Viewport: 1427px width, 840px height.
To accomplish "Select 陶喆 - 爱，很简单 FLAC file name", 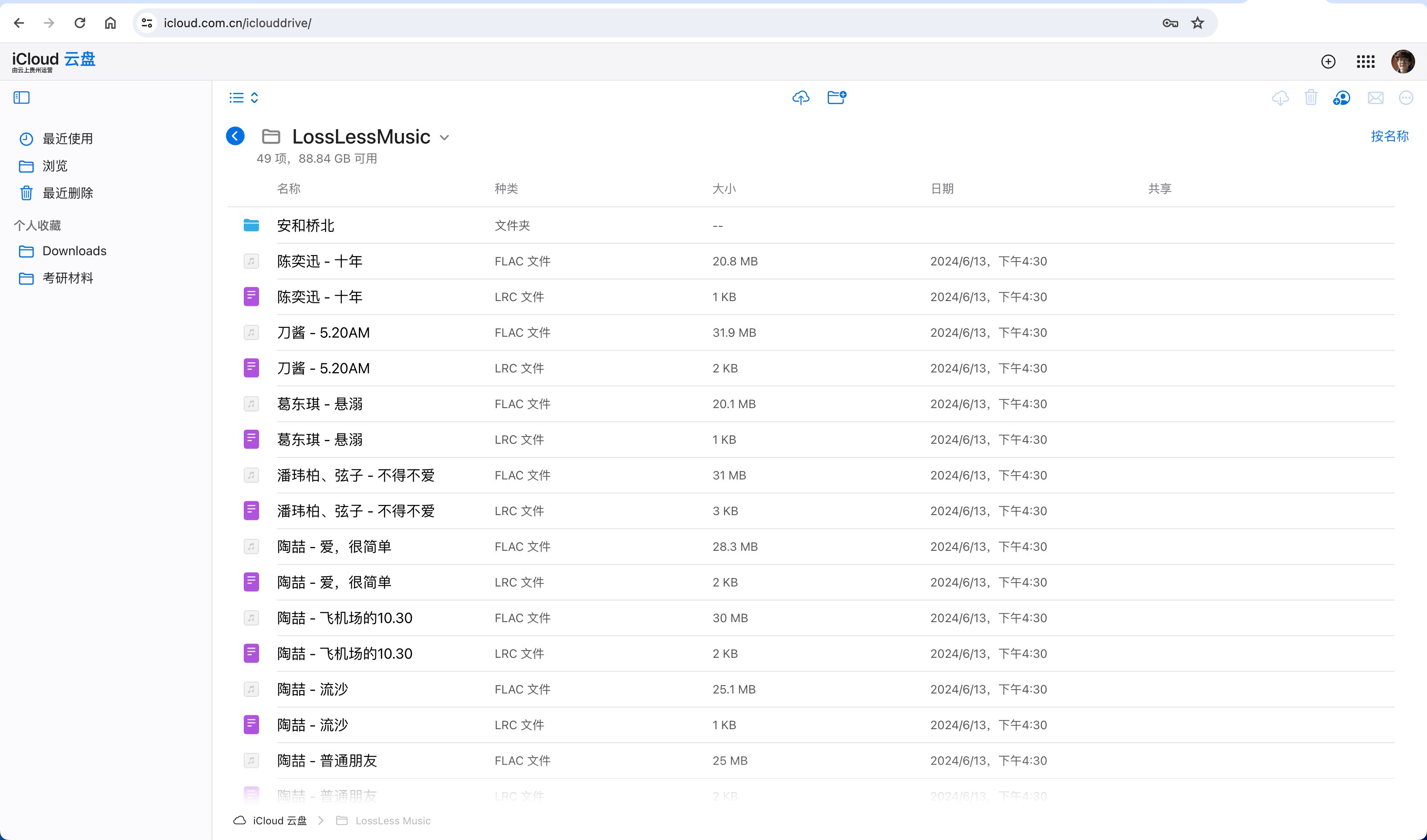I will [334, 546].
